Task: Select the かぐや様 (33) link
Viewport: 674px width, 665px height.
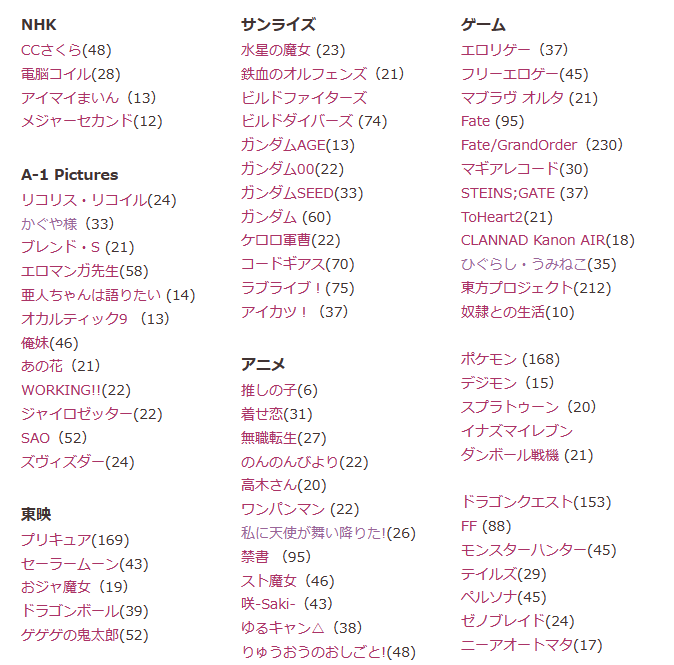Action: pos(67,224)
